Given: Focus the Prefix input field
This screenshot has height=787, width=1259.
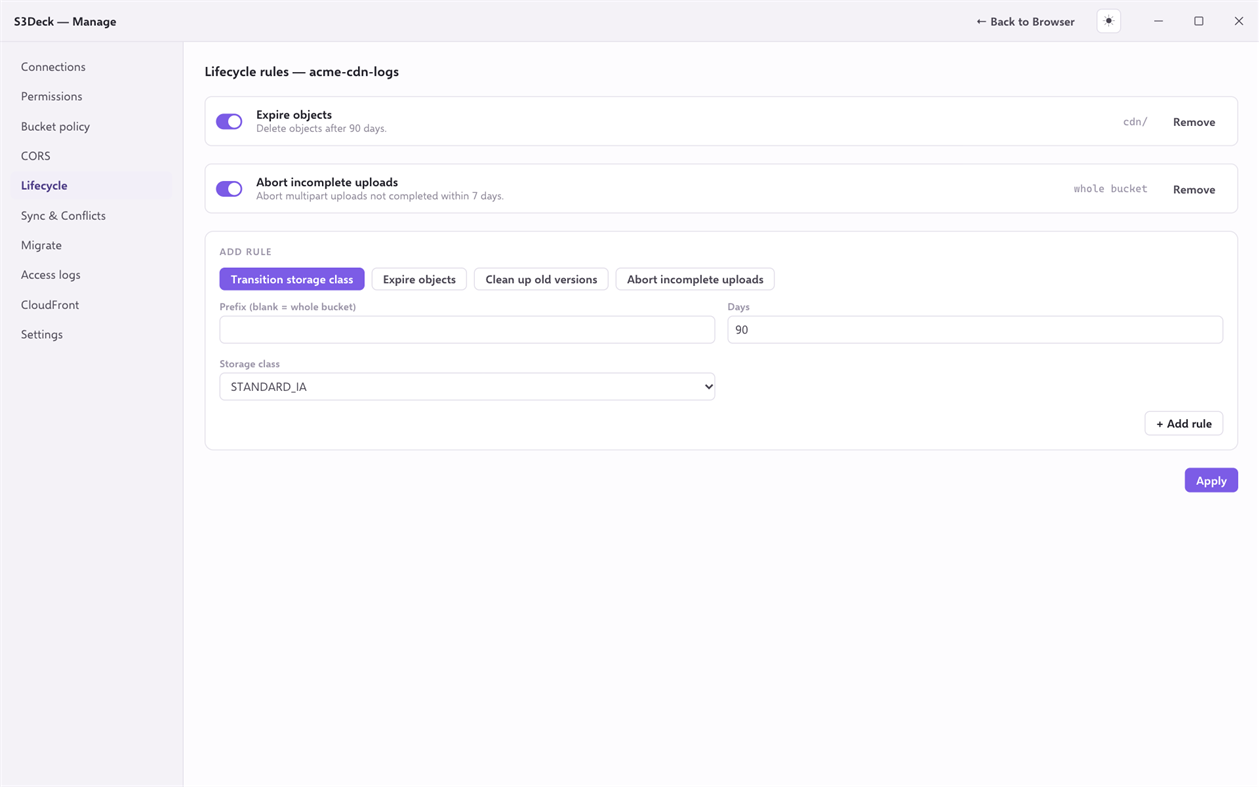Looking at the screenshot, I should click(x=467, y=330).
